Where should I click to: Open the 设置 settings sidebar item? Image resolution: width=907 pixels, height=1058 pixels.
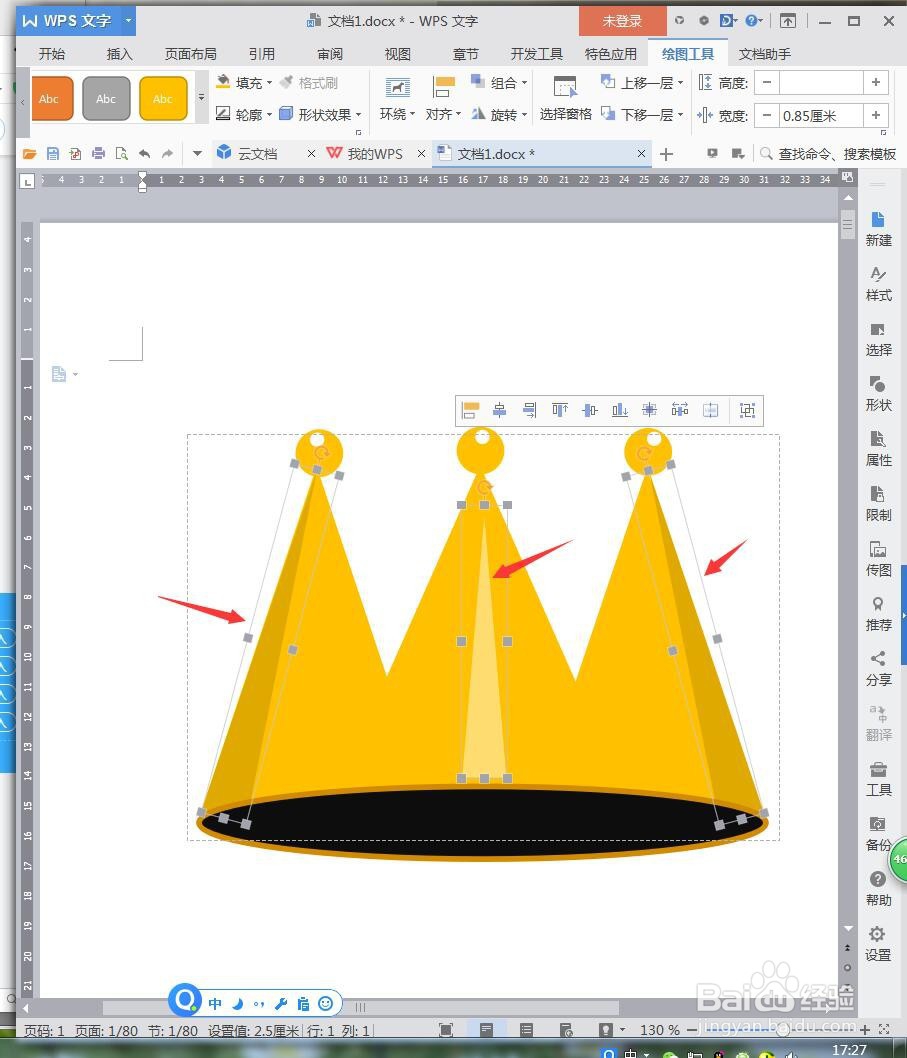tap(878, 943)
